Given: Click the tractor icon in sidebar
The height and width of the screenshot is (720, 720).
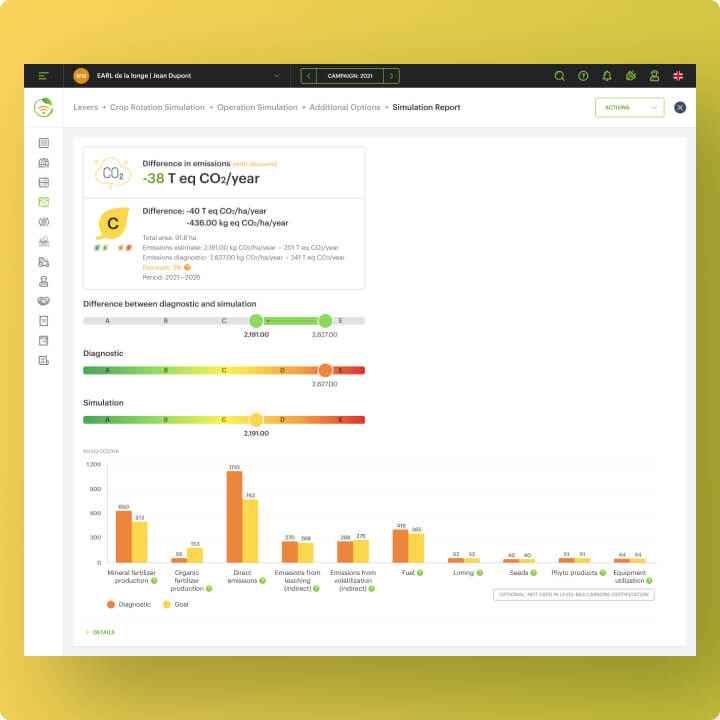Looking at the screenshot, I should 43,261.
